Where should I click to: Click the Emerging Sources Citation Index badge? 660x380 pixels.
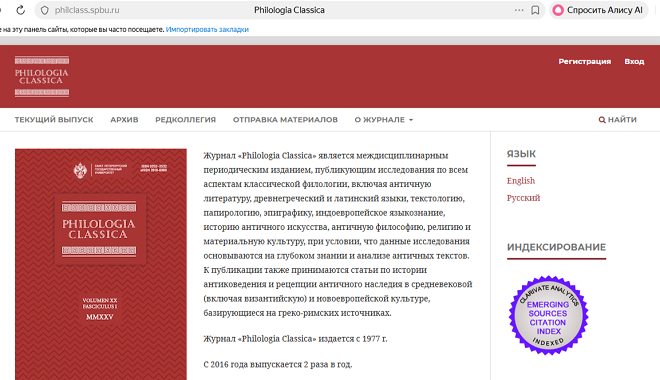pyautogui.click(x=548, y=315)
